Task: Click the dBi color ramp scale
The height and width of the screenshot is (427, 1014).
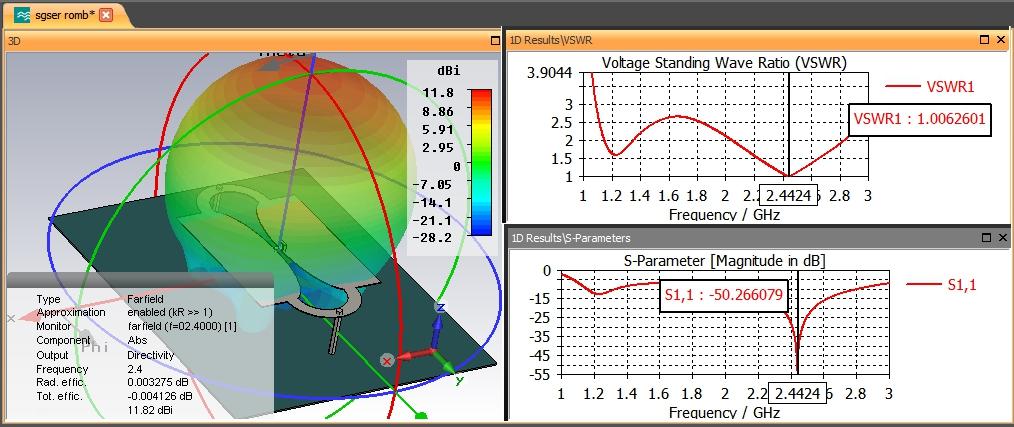Action: pos(482,162)
